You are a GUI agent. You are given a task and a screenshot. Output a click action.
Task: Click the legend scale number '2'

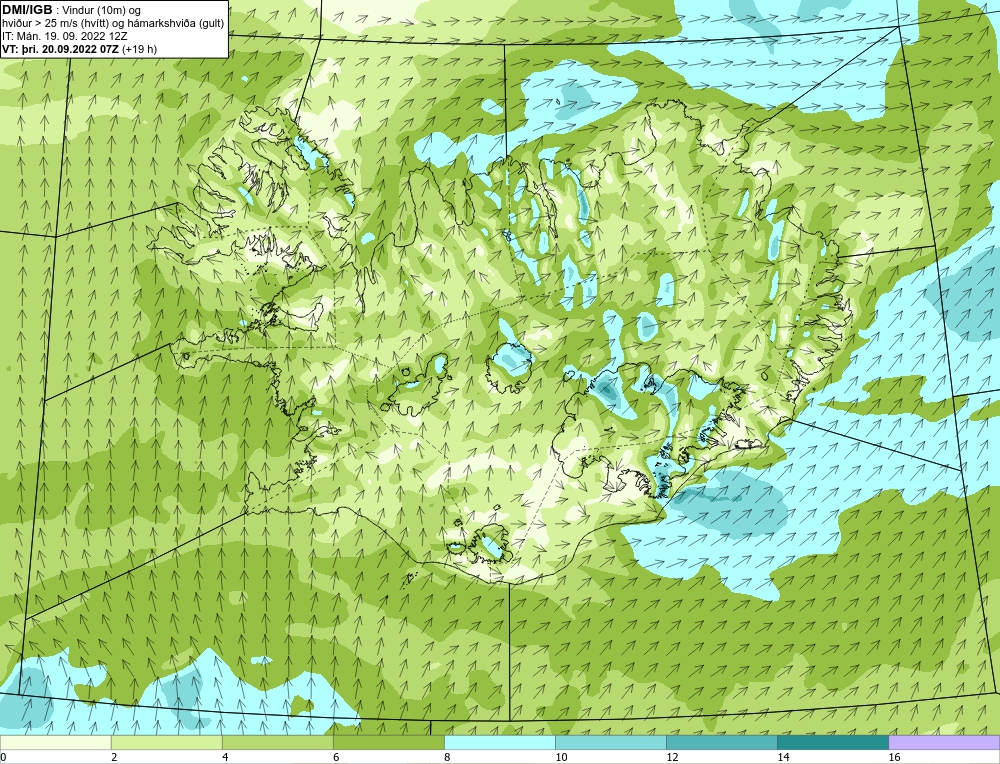coord(114,757)
